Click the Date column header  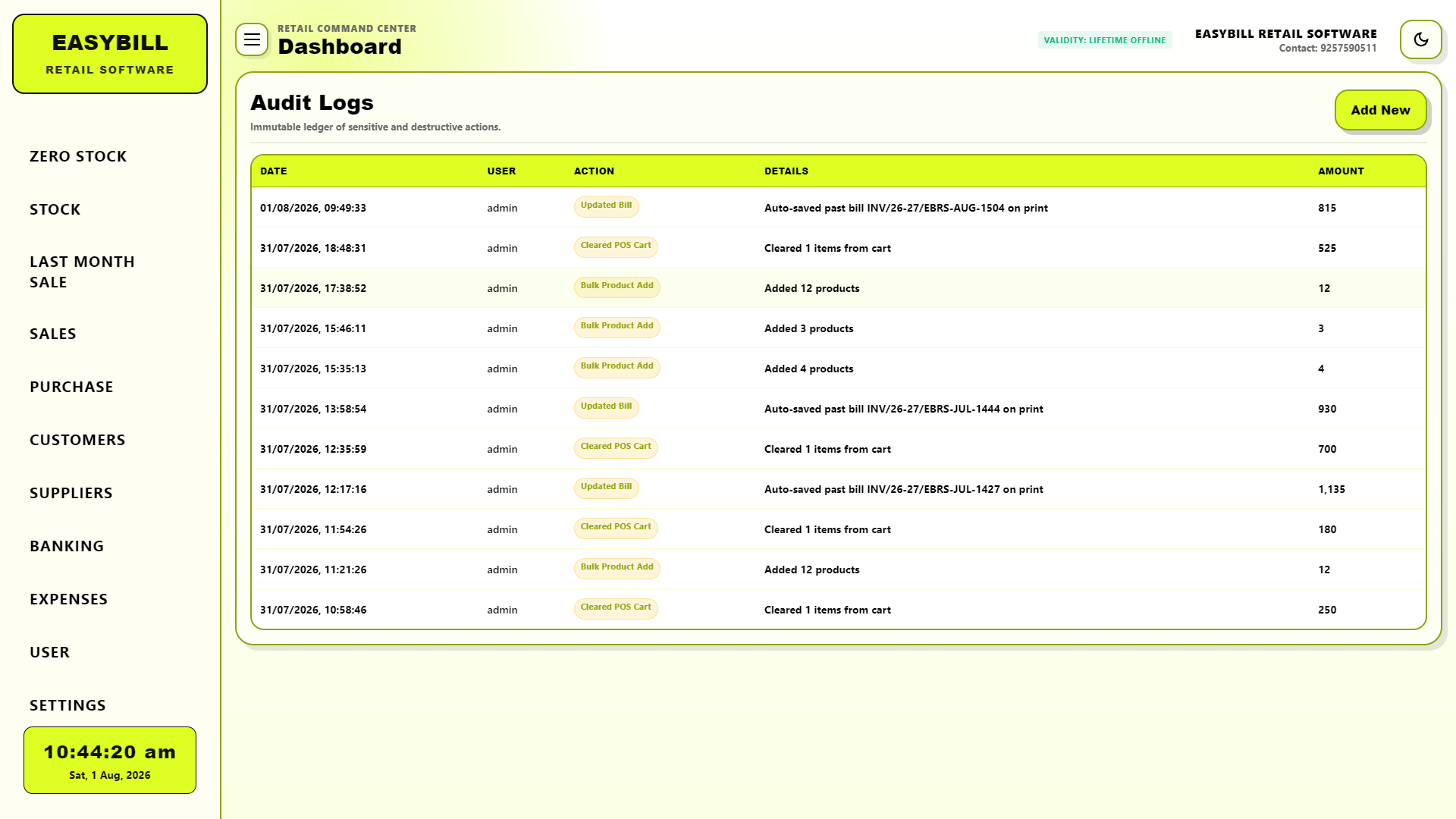273,171
